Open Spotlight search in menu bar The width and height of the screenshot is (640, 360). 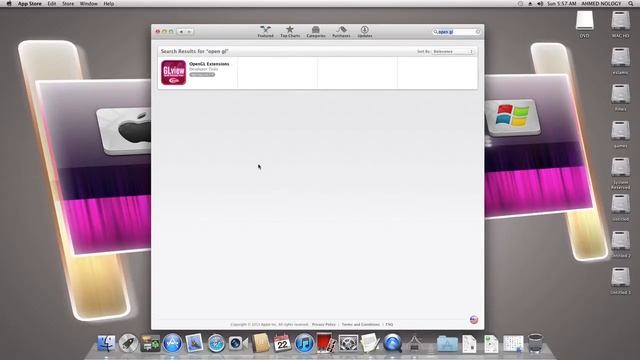(x=631, y=3)
